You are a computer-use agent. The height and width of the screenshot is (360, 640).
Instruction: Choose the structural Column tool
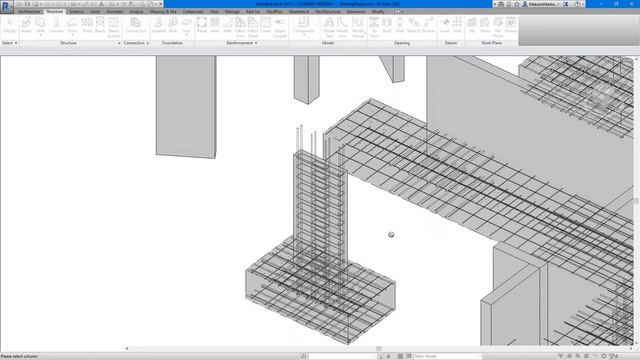56,25
